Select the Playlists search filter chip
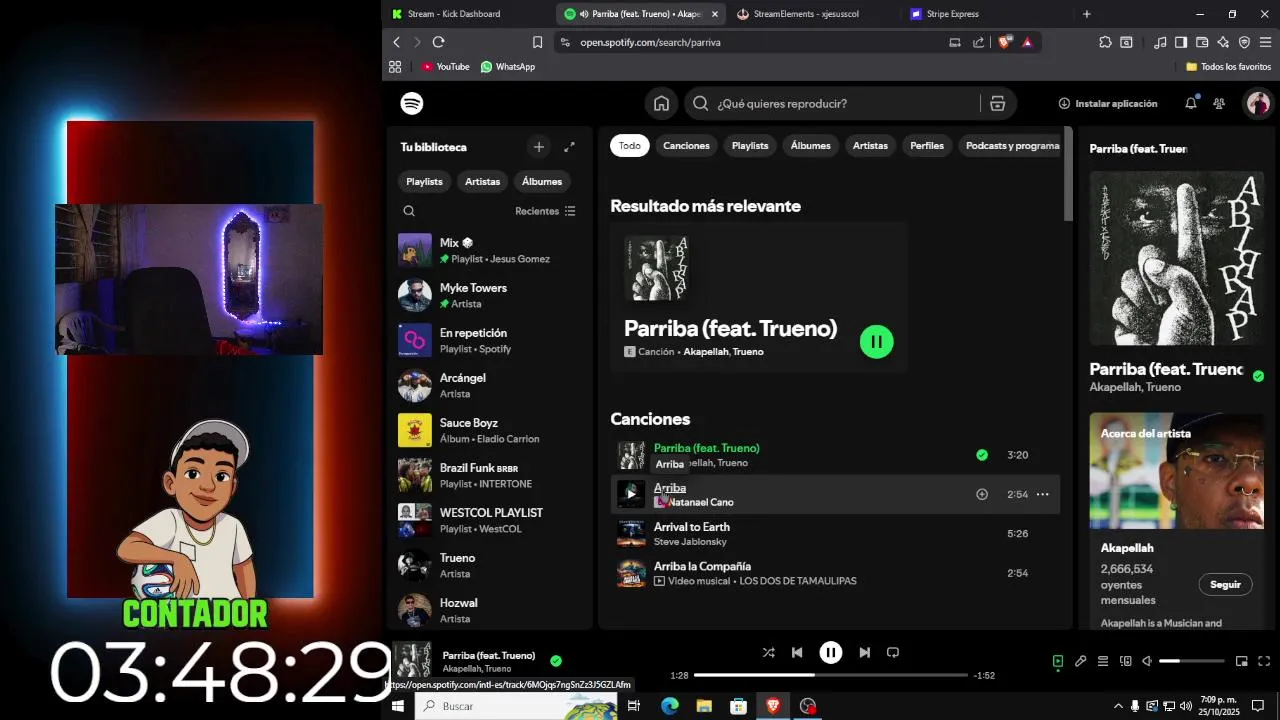The image size is (1280, 720). pyautogui.click(x=750, y=146)
